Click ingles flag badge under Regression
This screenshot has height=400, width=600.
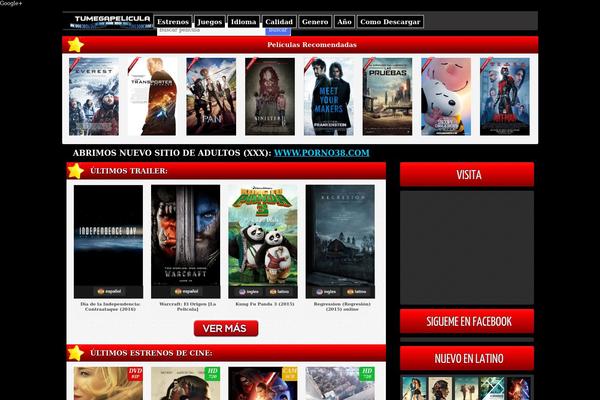click(326, 292)
